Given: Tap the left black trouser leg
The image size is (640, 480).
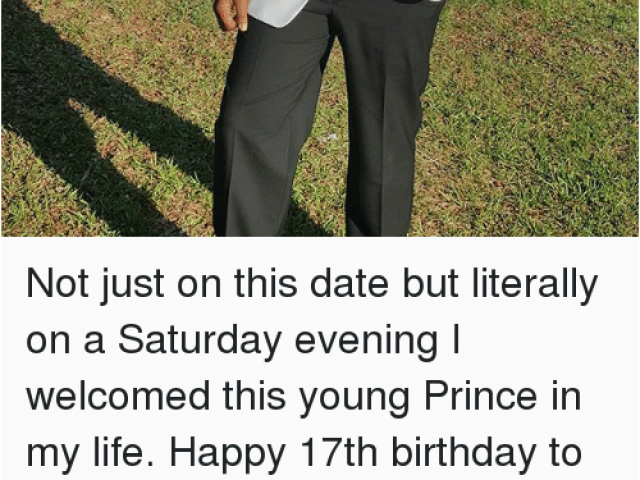Looking at the screenshot, I should pos(267,131).
